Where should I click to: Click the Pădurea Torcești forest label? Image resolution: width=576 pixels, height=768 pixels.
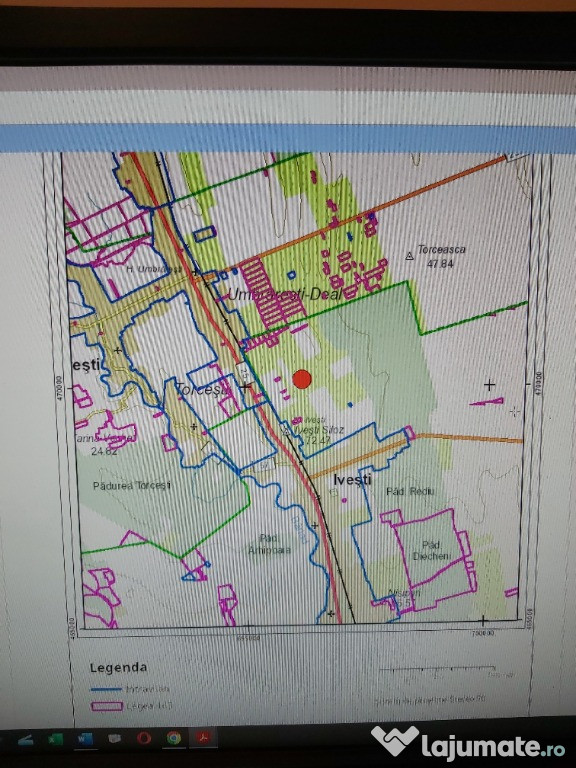[132, 485]
